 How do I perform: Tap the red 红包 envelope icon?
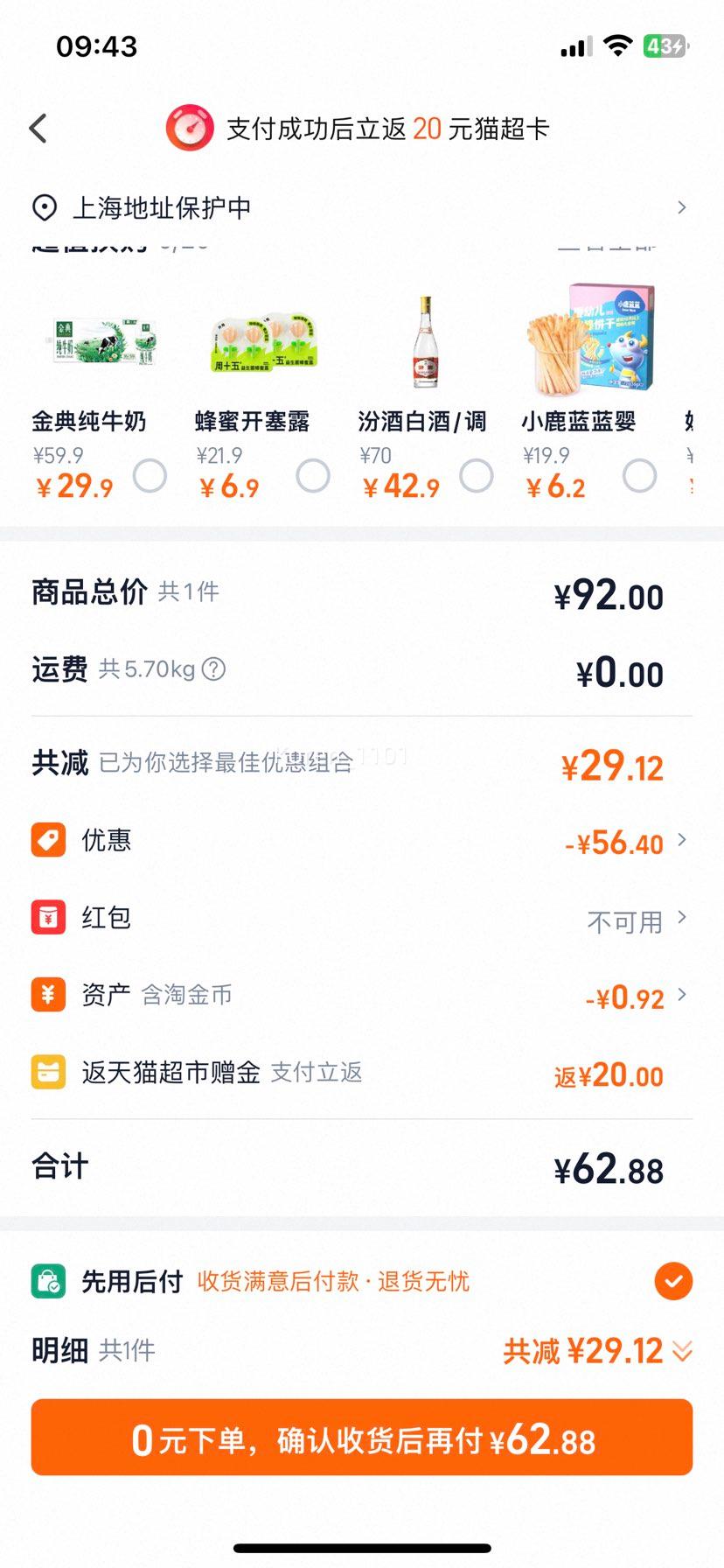(x=48, y=918)
